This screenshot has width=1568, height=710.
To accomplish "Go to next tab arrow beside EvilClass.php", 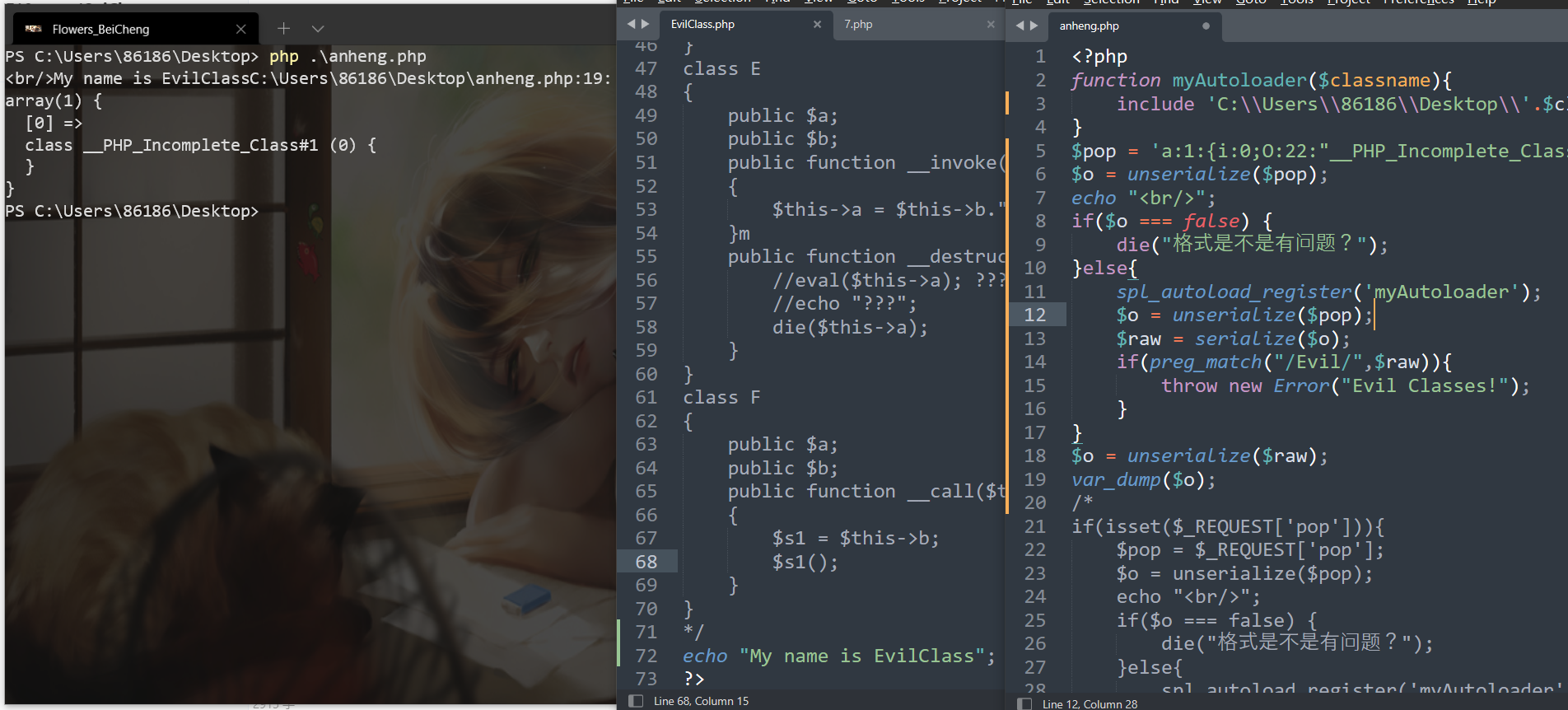I will [x=646, y=25].
